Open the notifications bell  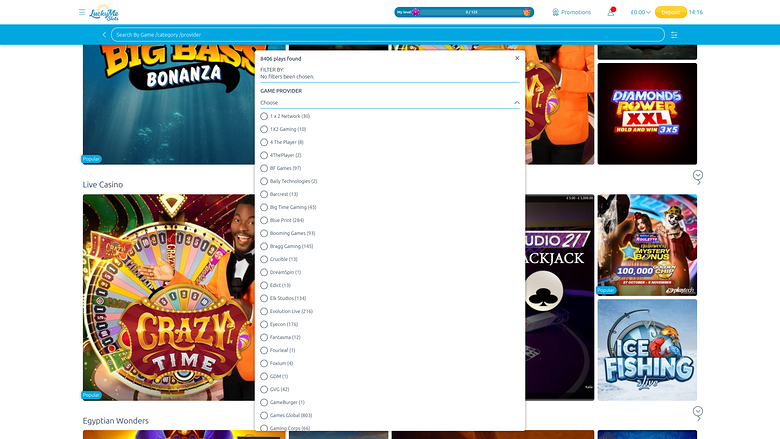coord(611,12)
